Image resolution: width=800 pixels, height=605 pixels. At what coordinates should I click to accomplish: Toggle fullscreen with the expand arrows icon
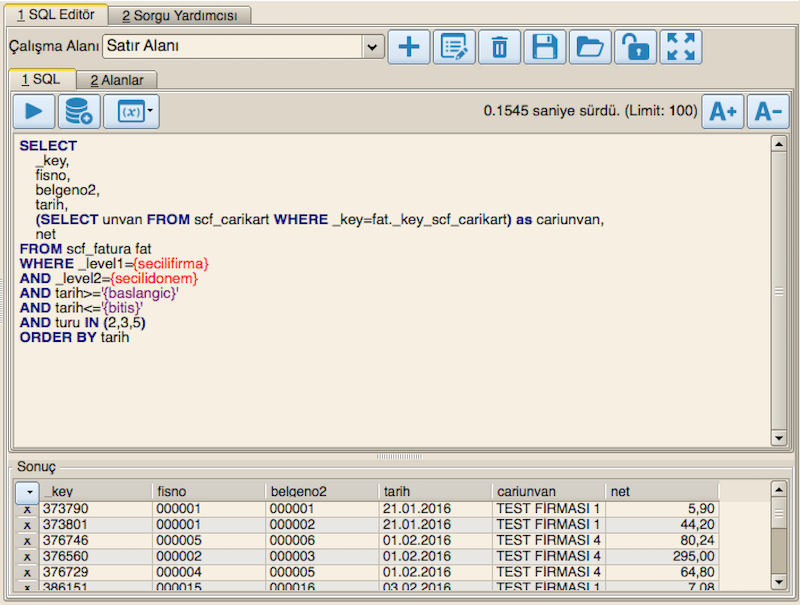pyautogui.click(x=681, y=47)
